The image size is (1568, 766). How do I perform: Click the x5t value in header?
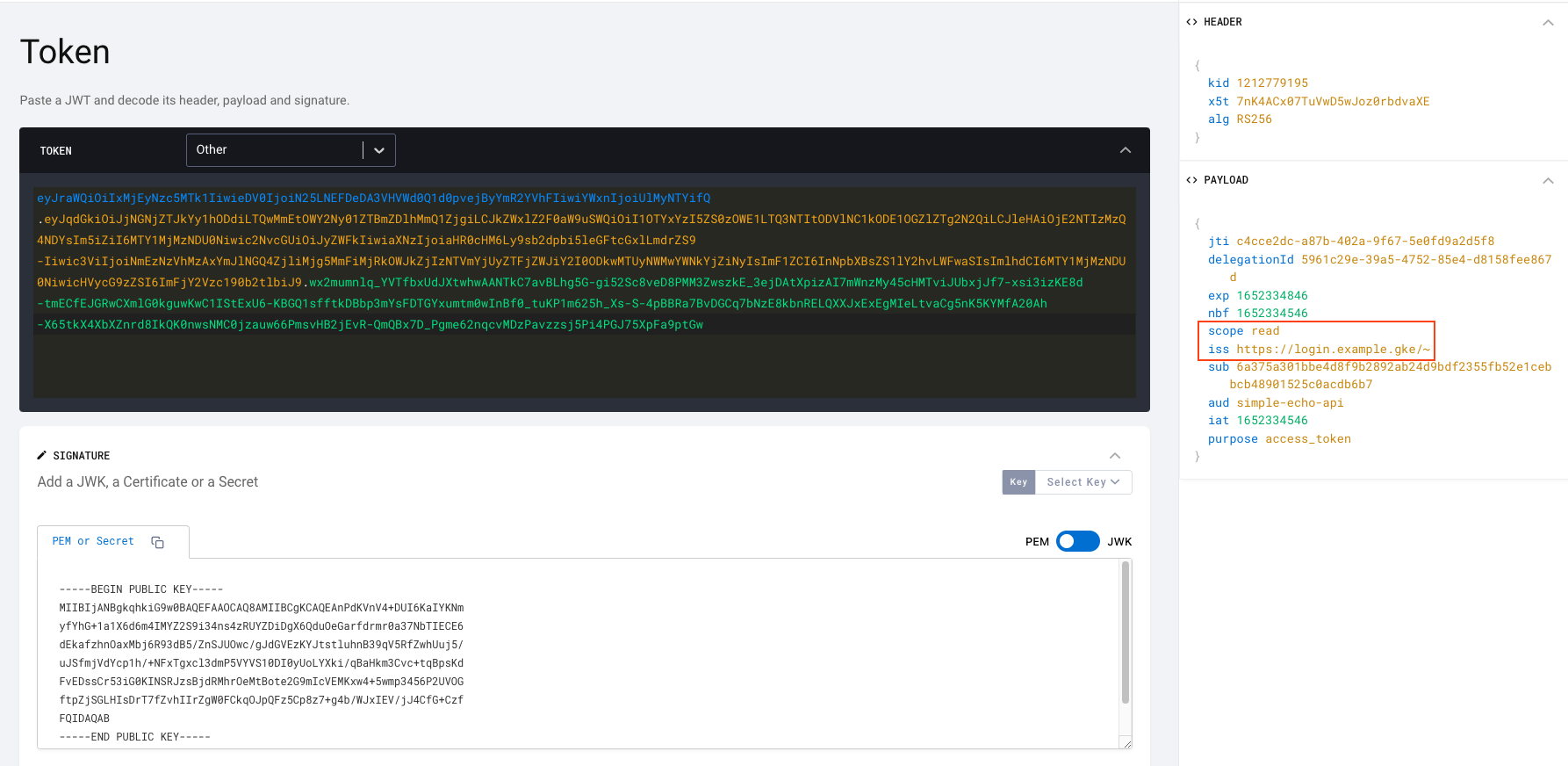coord(1333,101)
